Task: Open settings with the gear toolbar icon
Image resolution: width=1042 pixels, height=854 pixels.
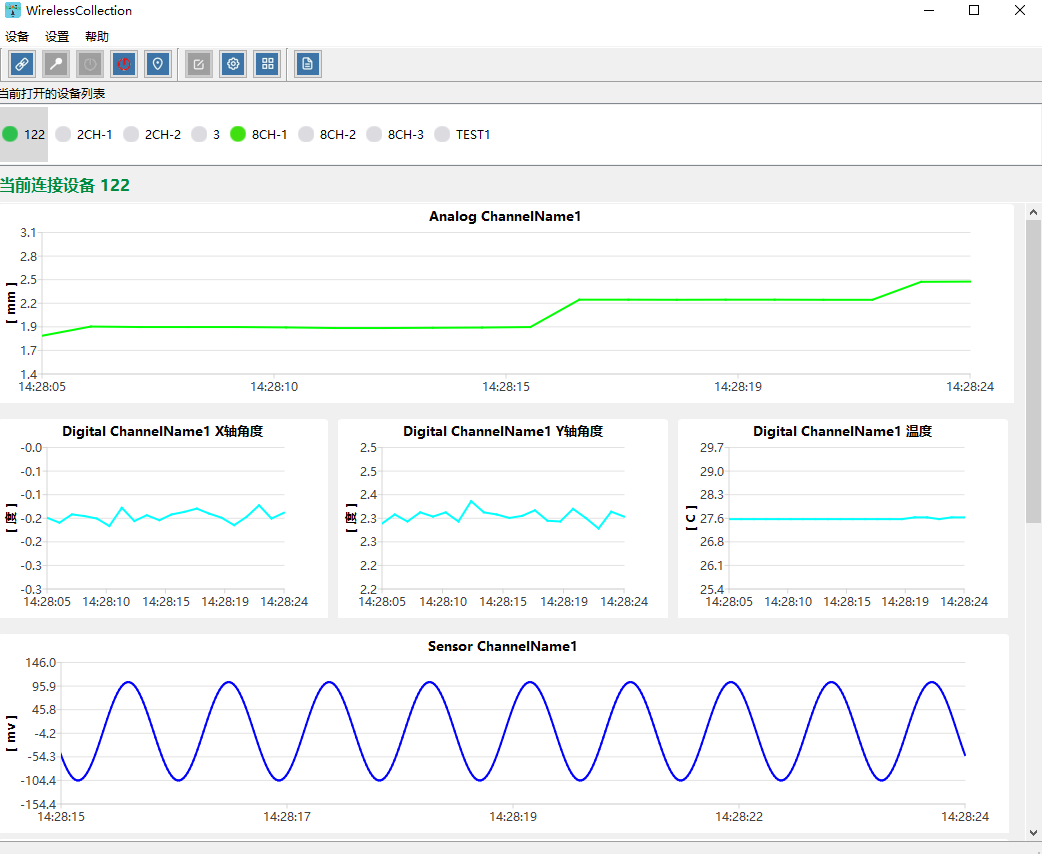Action: 233,64
